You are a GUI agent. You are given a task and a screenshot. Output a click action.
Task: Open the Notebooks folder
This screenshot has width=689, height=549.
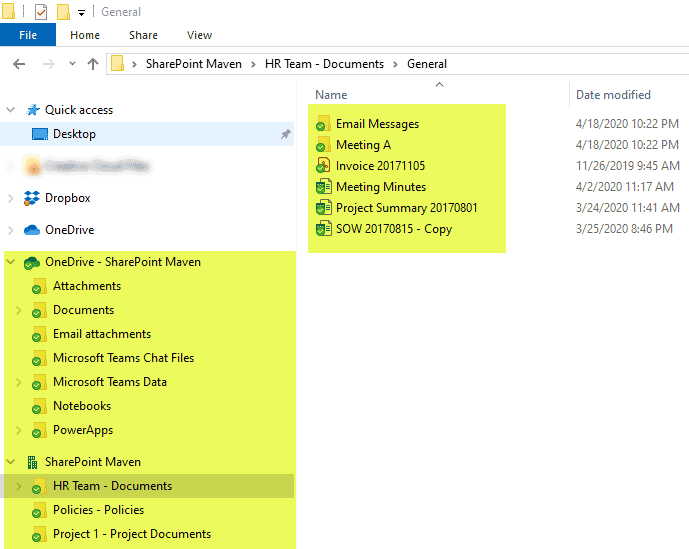[82, 406]
